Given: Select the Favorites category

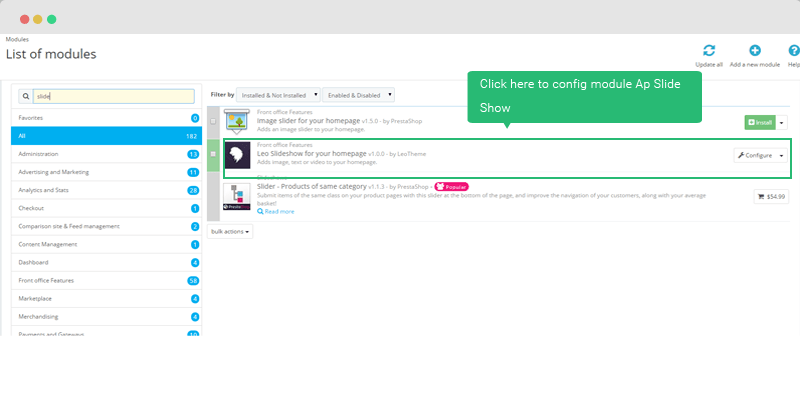Looking at the screenshot, I should (107, 118).
